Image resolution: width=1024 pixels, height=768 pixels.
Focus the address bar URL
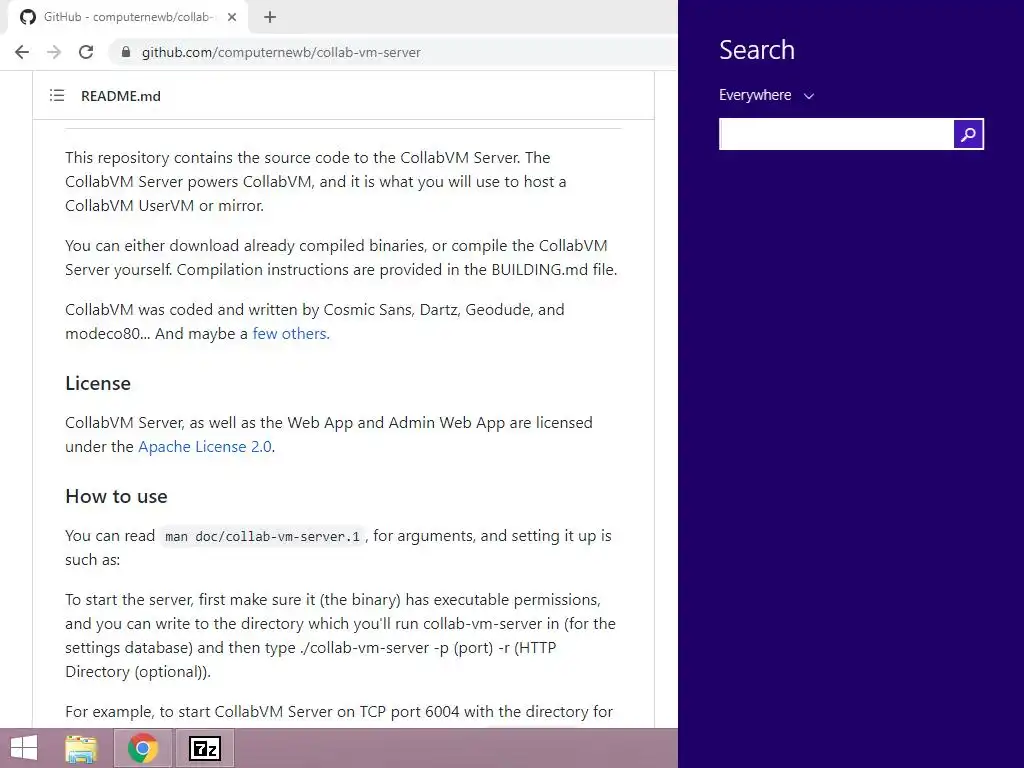pyautogui.click(x=281, y=52)
